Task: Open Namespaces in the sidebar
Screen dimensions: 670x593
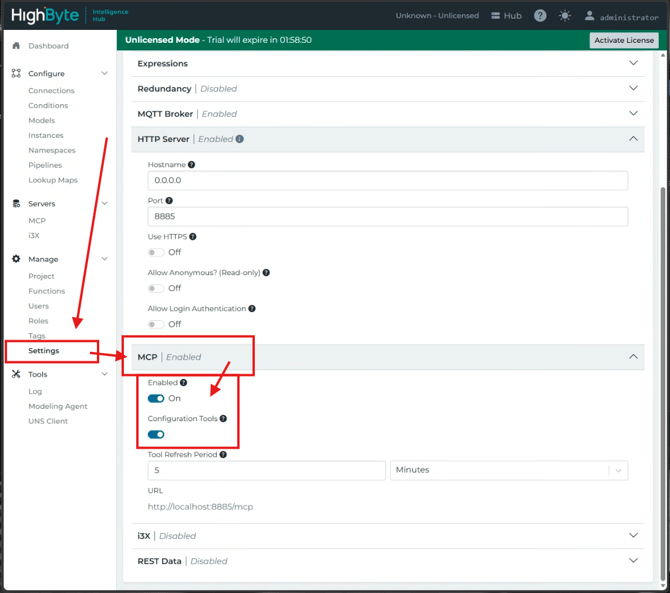Action: click(x=52, y=150)
